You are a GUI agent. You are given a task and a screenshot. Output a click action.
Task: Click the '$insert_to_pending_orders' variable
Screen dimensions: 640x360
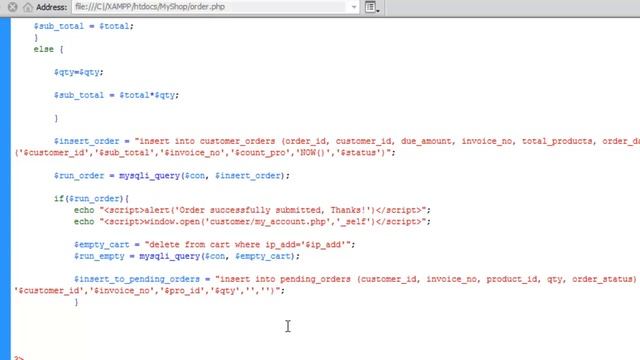(x=137, y=279)
